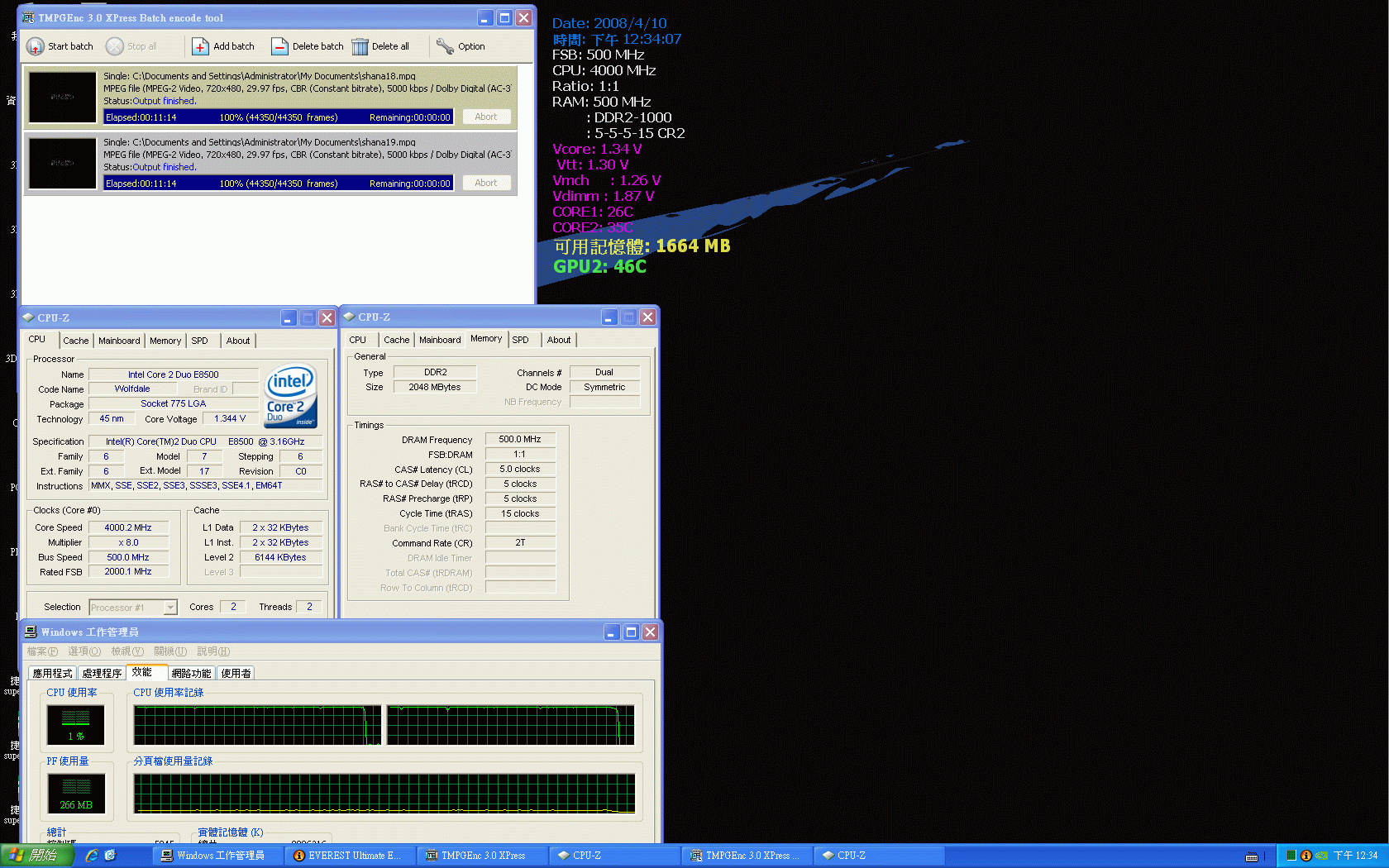Open SPD tab in left CPU-Z window

(x=200, y=341)
